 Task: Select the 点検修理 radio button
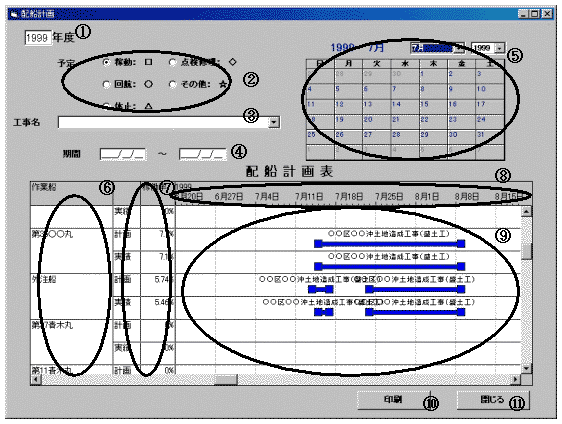[x=172, y=62]
